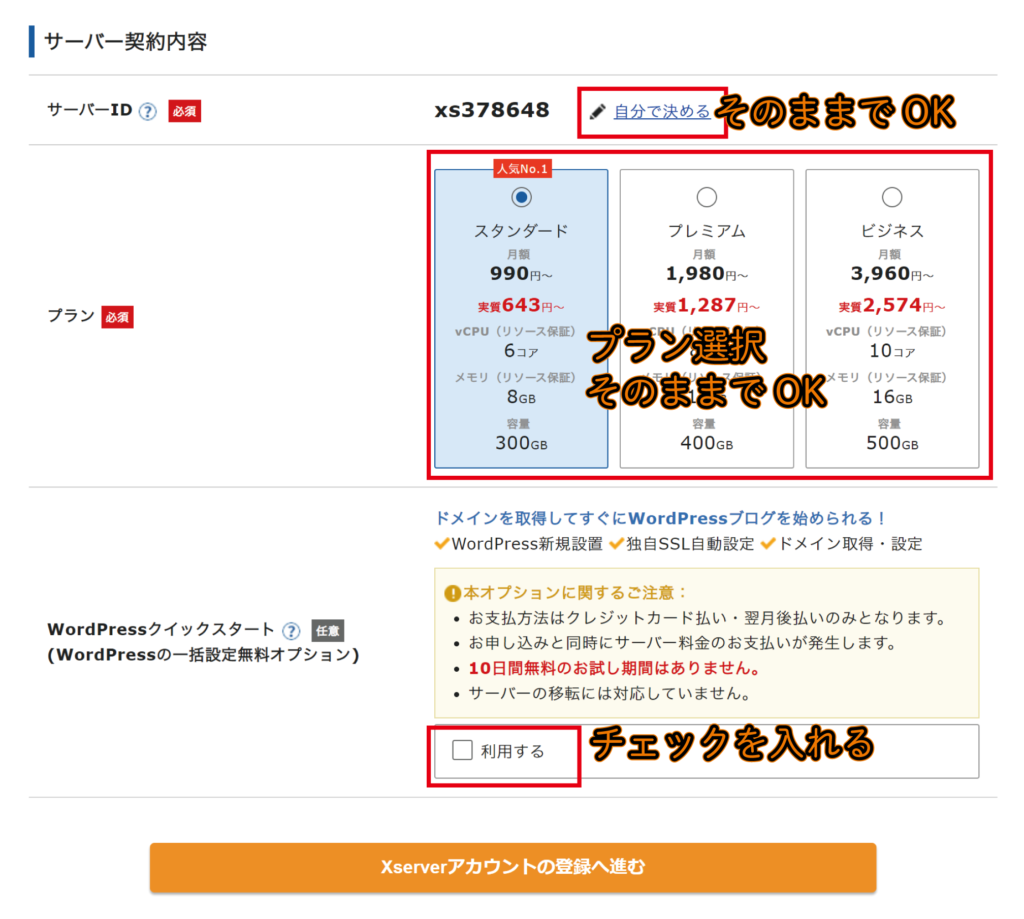
Task: Open the 自分で決める link
Action: 662,112
